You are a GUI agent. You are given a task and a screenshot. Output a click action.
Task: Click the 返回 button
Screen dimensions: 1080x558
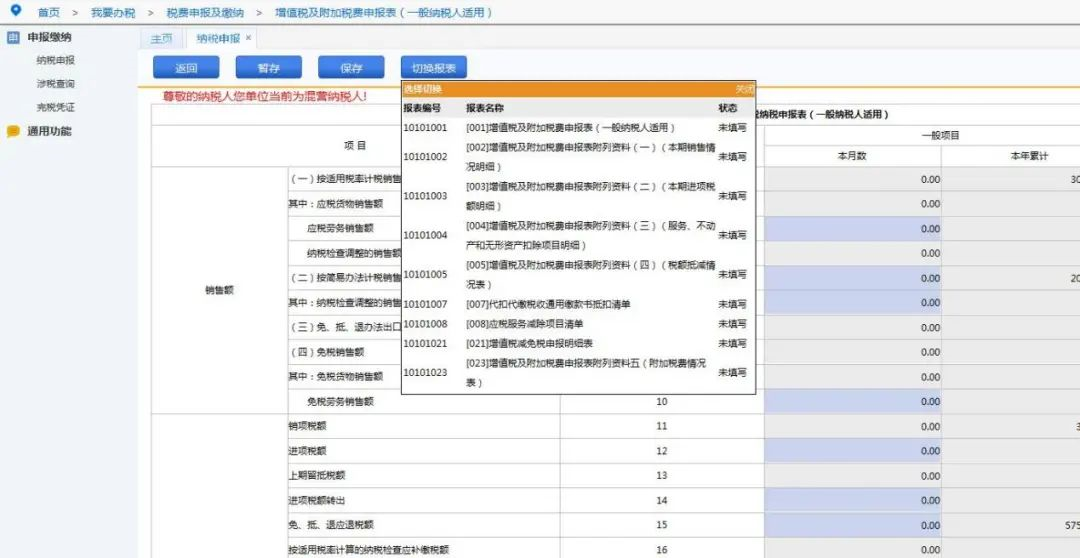(186, 68)
